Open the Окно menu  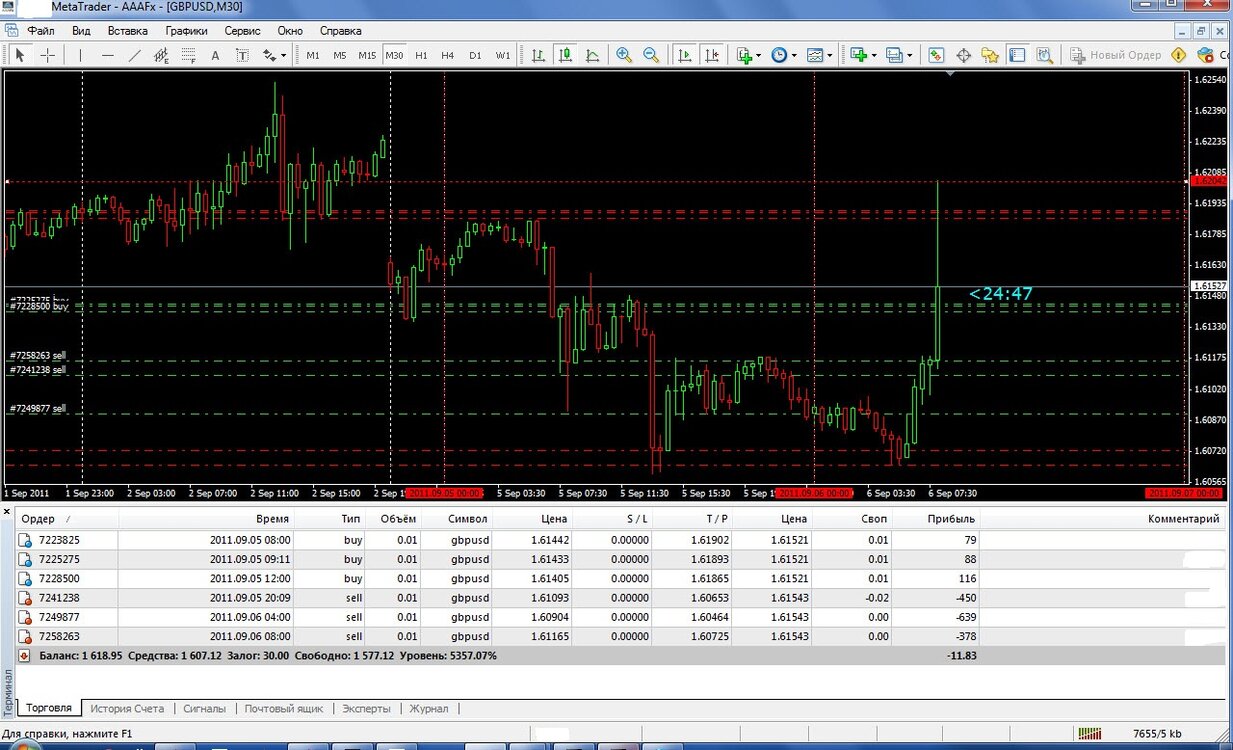click(290, 31)
